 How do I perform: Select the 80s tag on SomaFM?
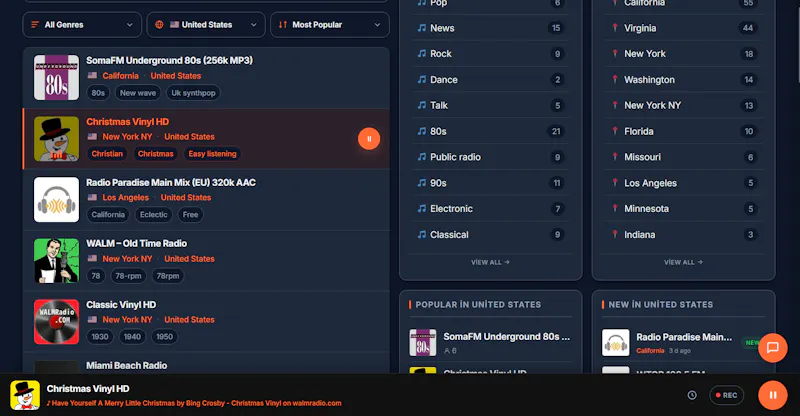click(98, 93)
